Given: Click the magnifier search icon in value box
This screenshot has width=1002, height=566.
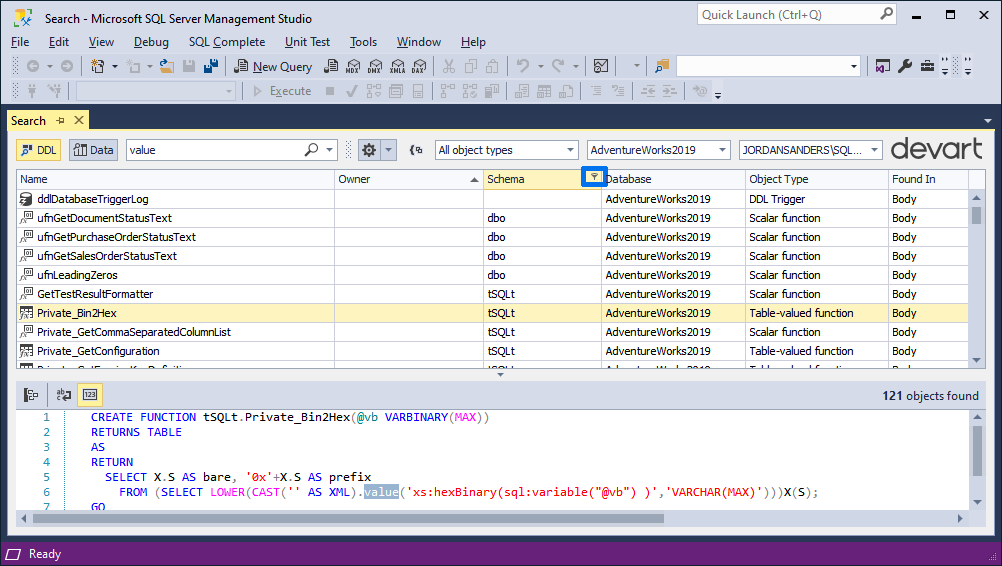Looking at the screenshot, I should pyautogui.click(x=311, y=149).
